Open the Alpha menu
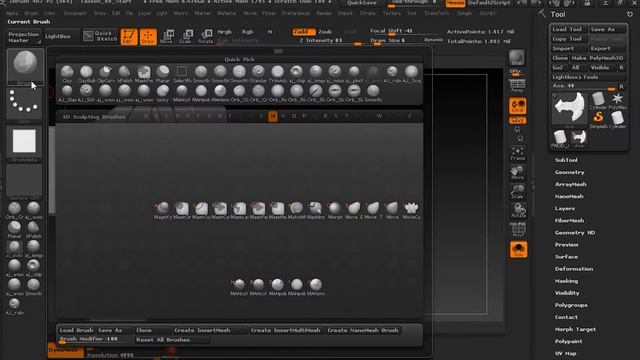Viewport: 640px width, 360px height. (x=11, y=13)
